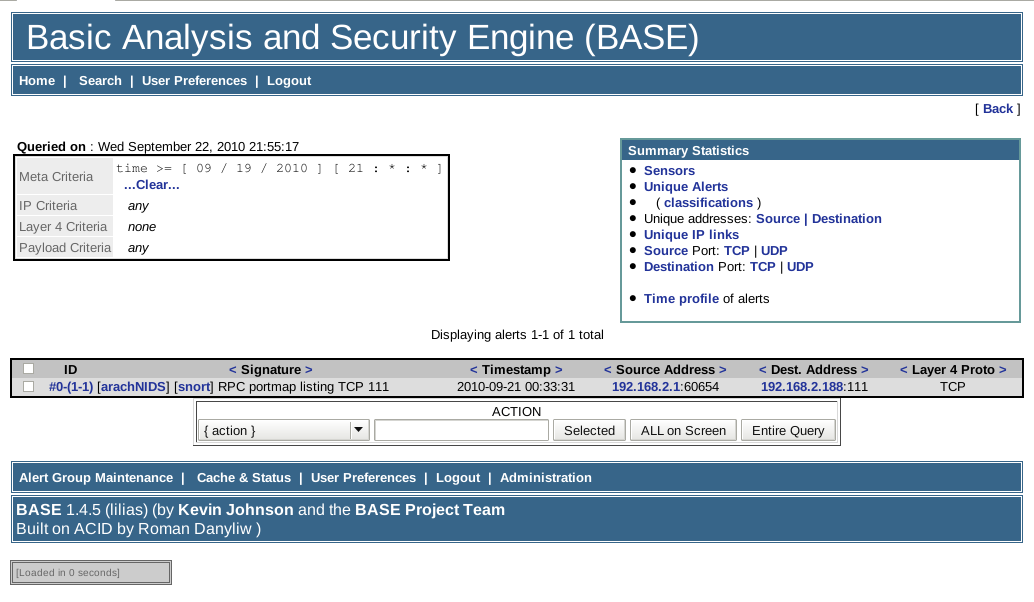
Task: Click the '>' sort arrow after Source Address
Action: [723, 370]
